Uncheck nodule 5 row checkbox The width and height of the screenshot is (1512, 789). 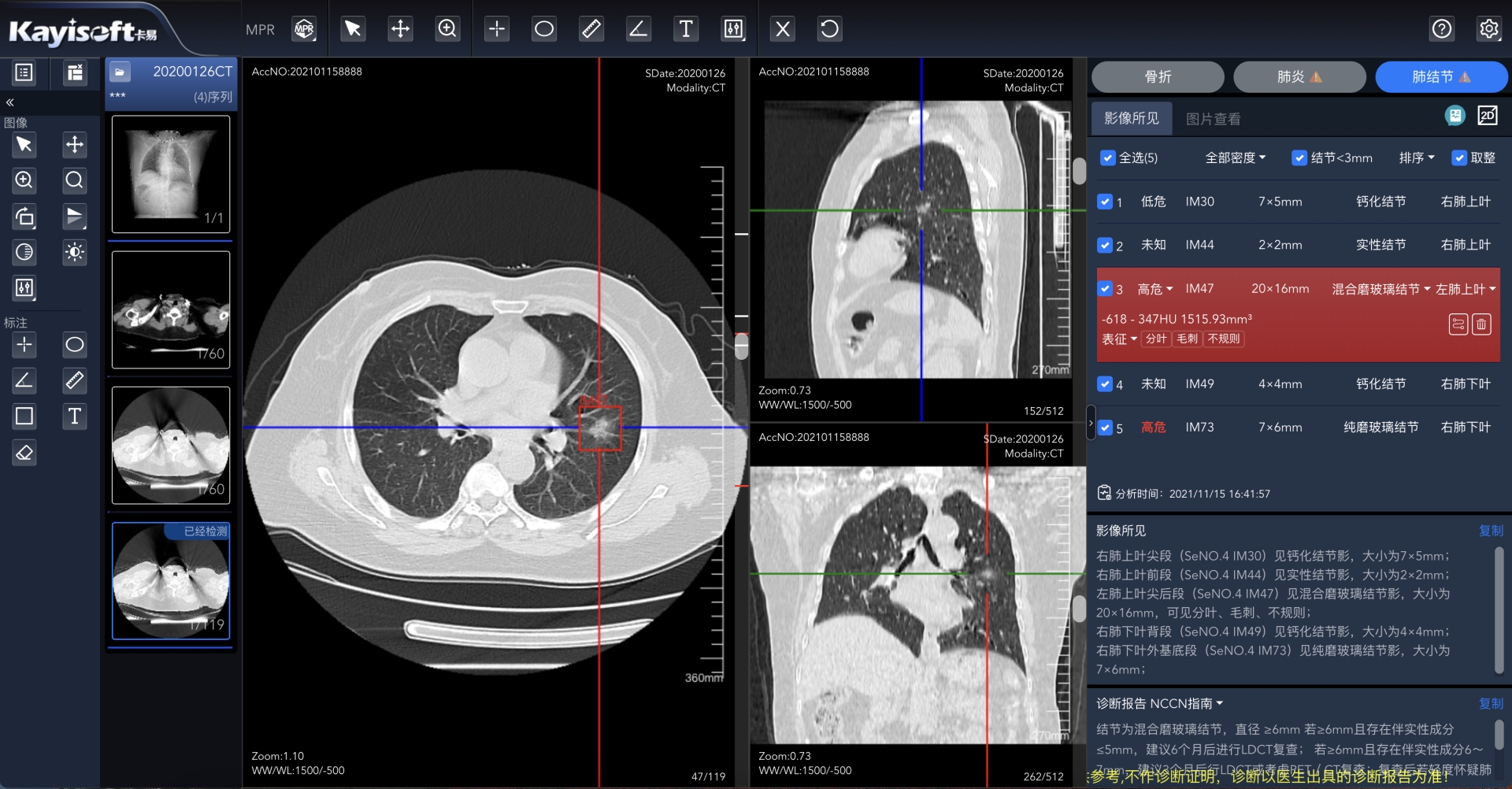[x=1105, y=428]
